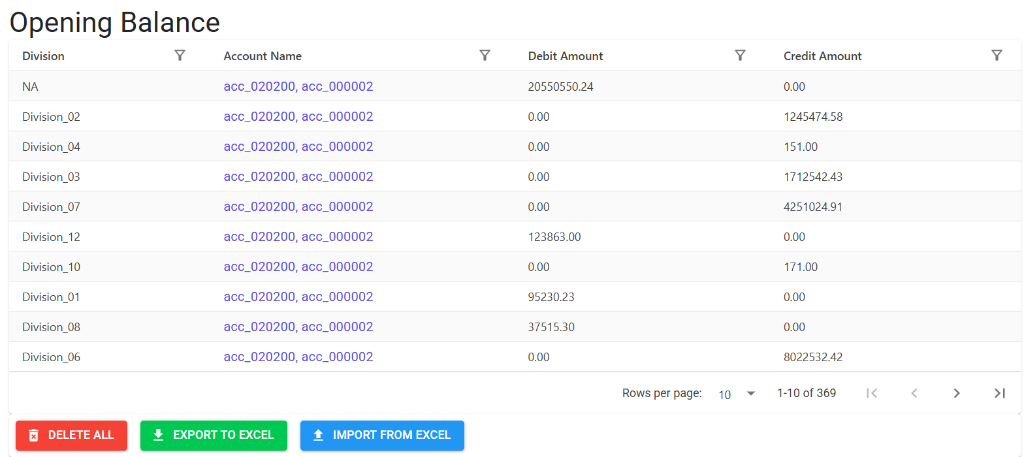
Task: Open account link in Division_12 row
Action: pos(298,236)
